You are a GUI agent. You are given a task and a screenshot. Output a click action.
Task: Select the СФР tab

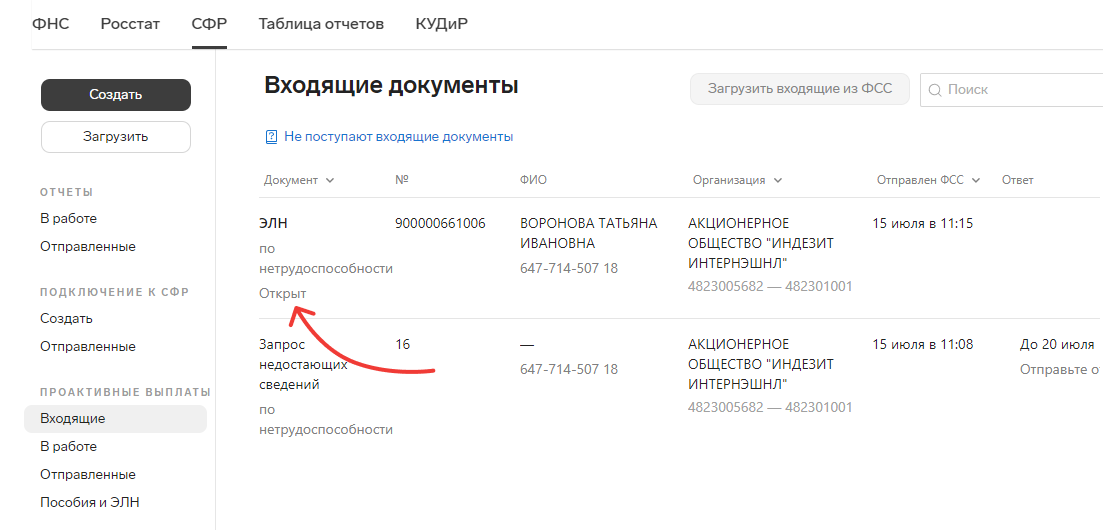pyautogui.click(x=209, y=24)
